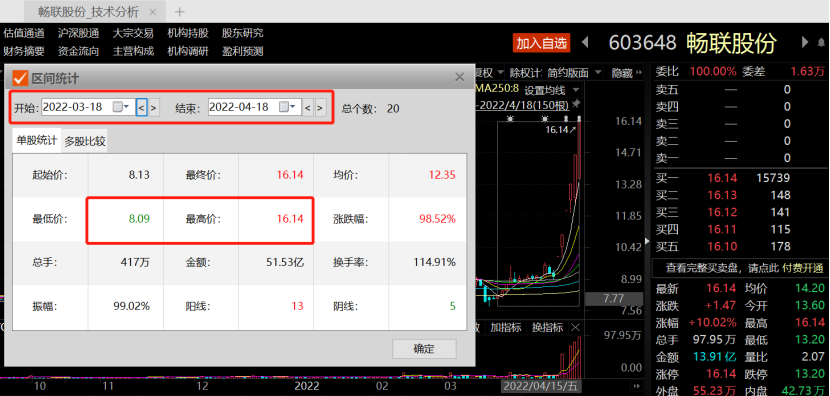The image size is (830, 396).
Task: Expand the 简约版面 layout dropdown
Action: point(599,73)
